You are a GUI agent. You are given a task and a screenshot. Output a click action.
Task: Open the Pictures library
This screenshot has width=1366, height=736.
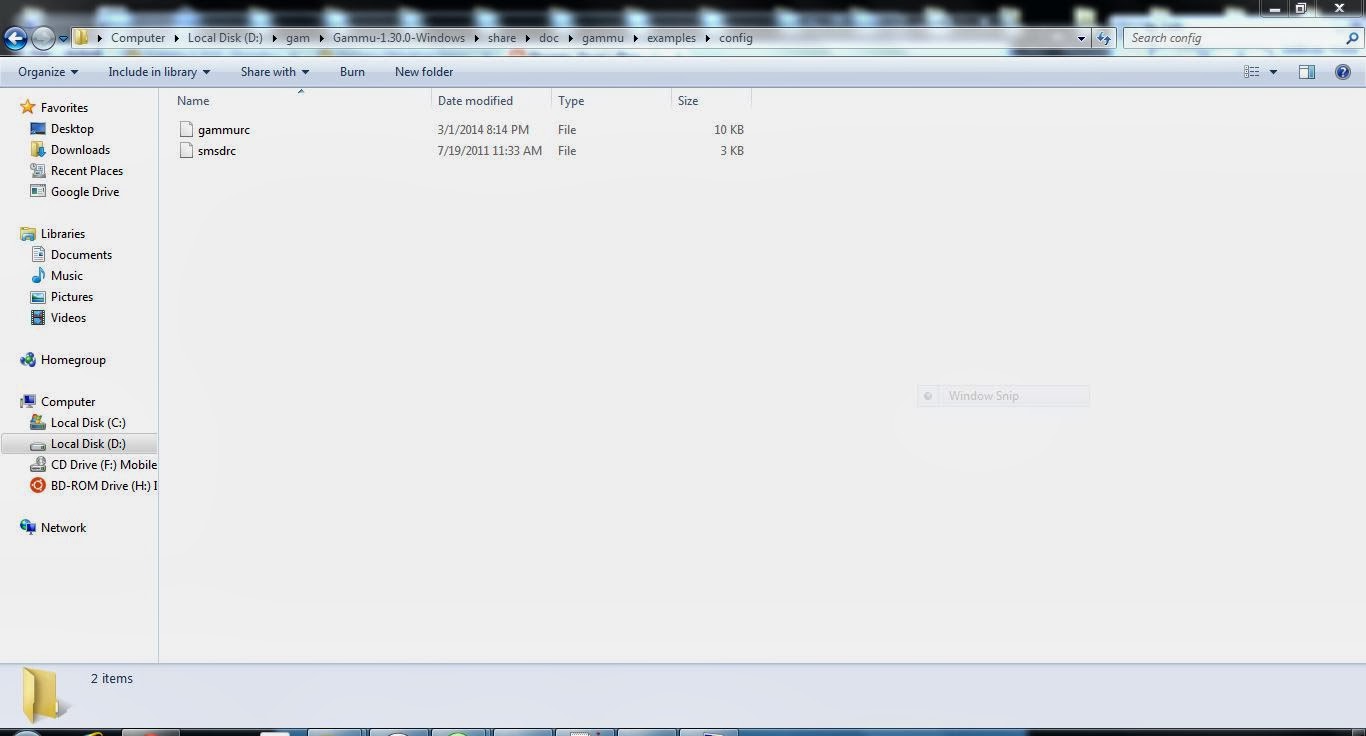point(72,297)
